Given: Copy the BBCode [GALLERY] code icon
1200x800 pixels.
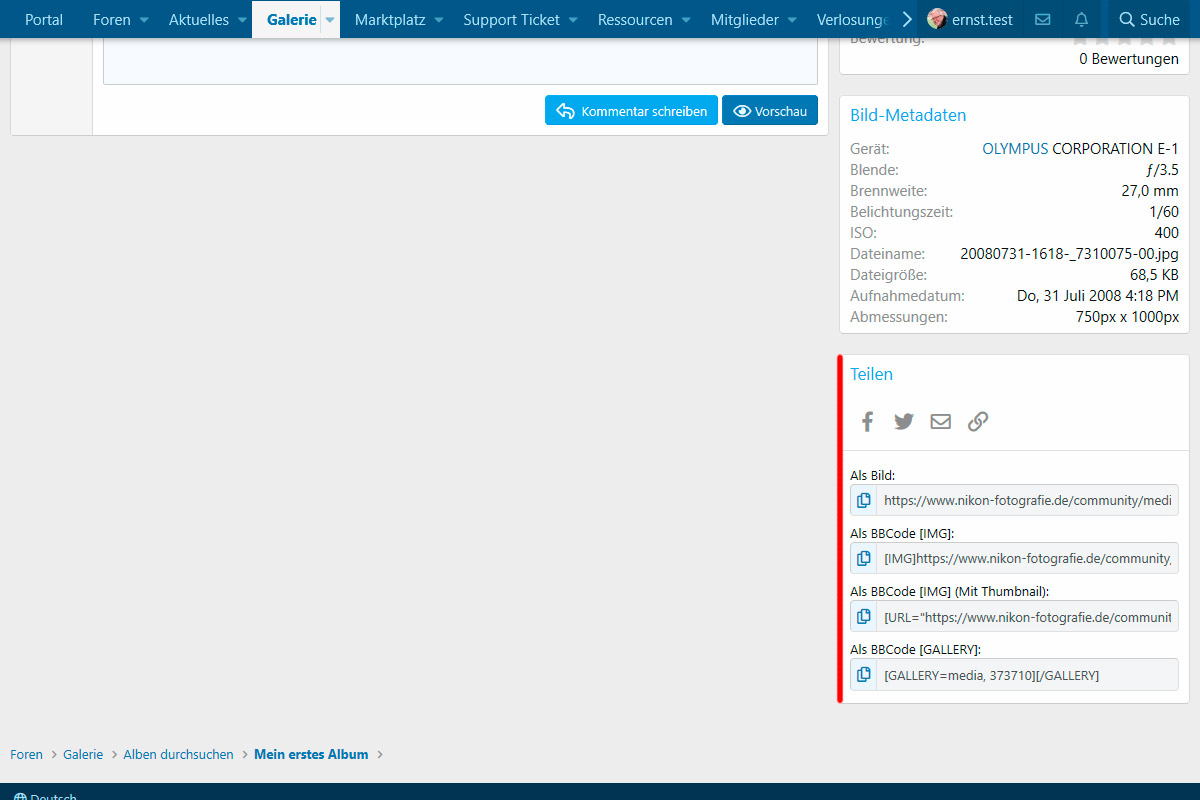Looking at the screenshot, I should point(864,674).
